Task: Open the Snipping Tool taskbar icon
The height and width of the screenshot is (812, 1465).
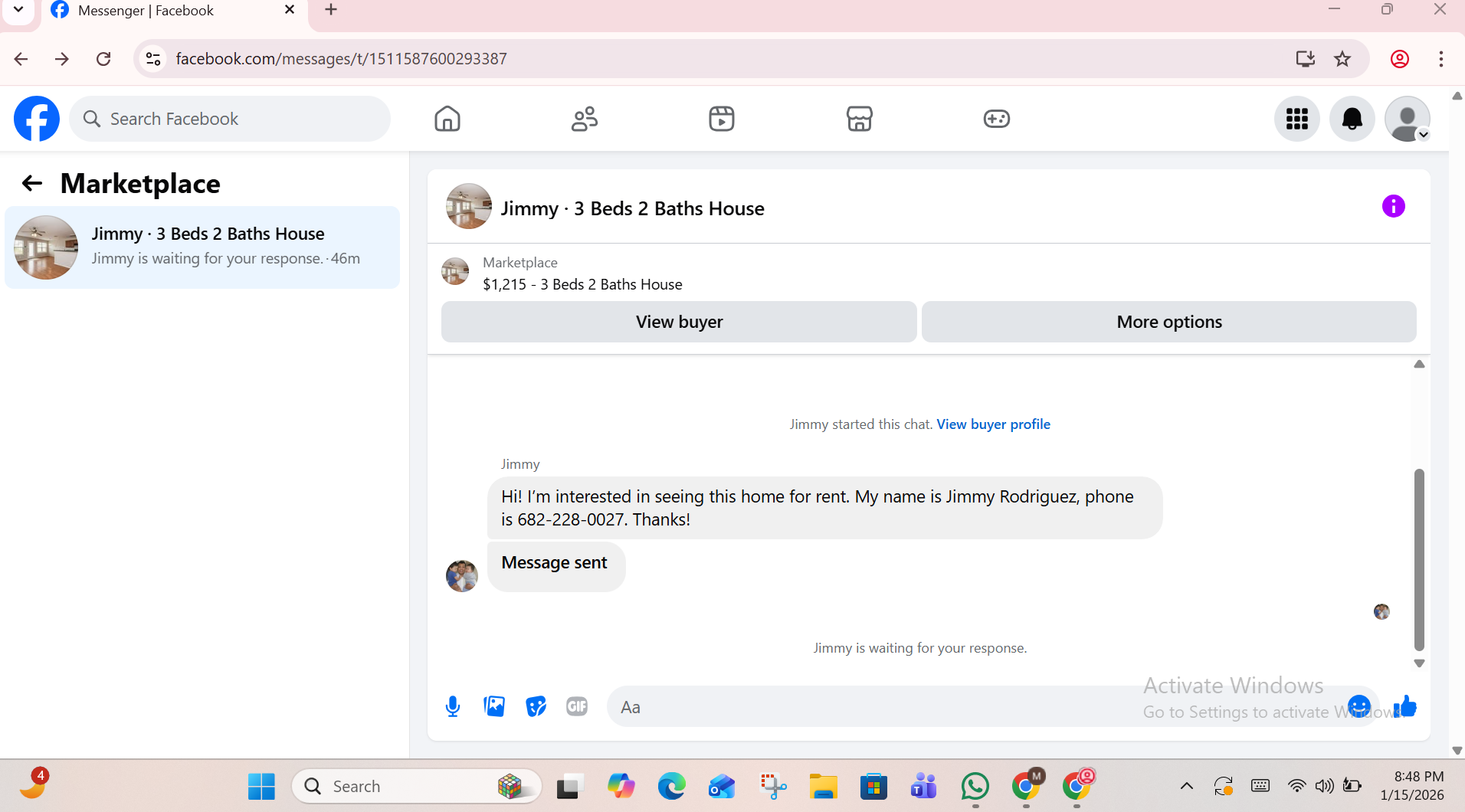Action: pyautogui.click(x=772, y=787)
